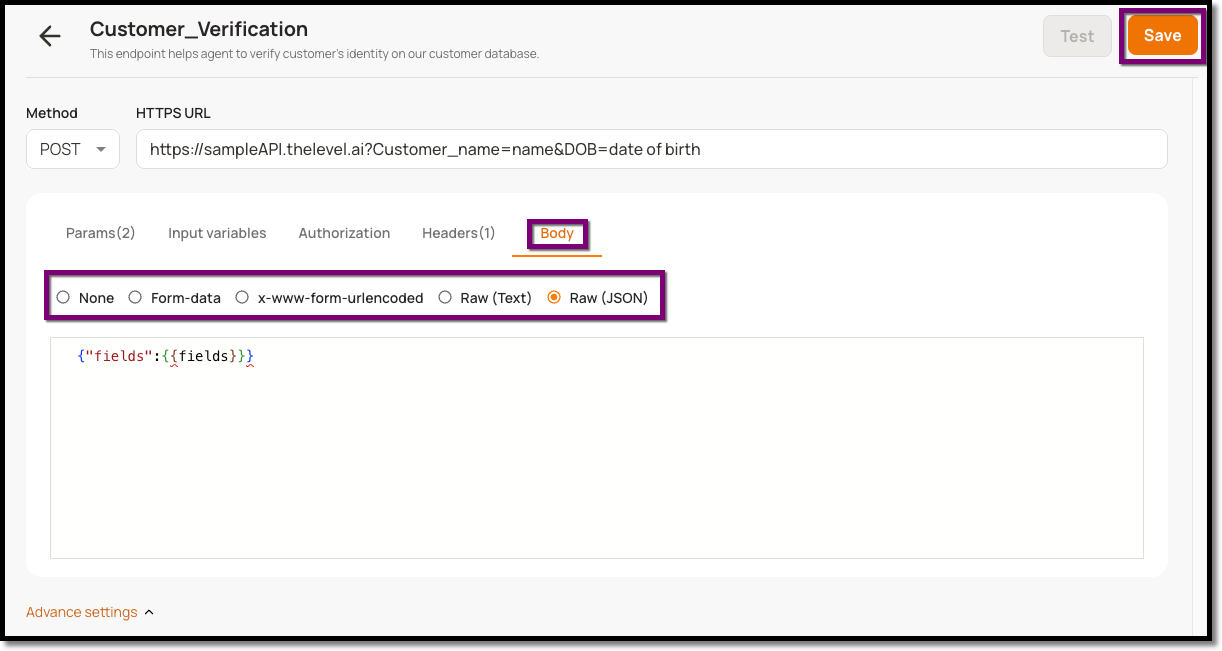This screenshot has height=651, width=1222.
Task: Switch to the Params(2) tab
Action: point(100,233)
